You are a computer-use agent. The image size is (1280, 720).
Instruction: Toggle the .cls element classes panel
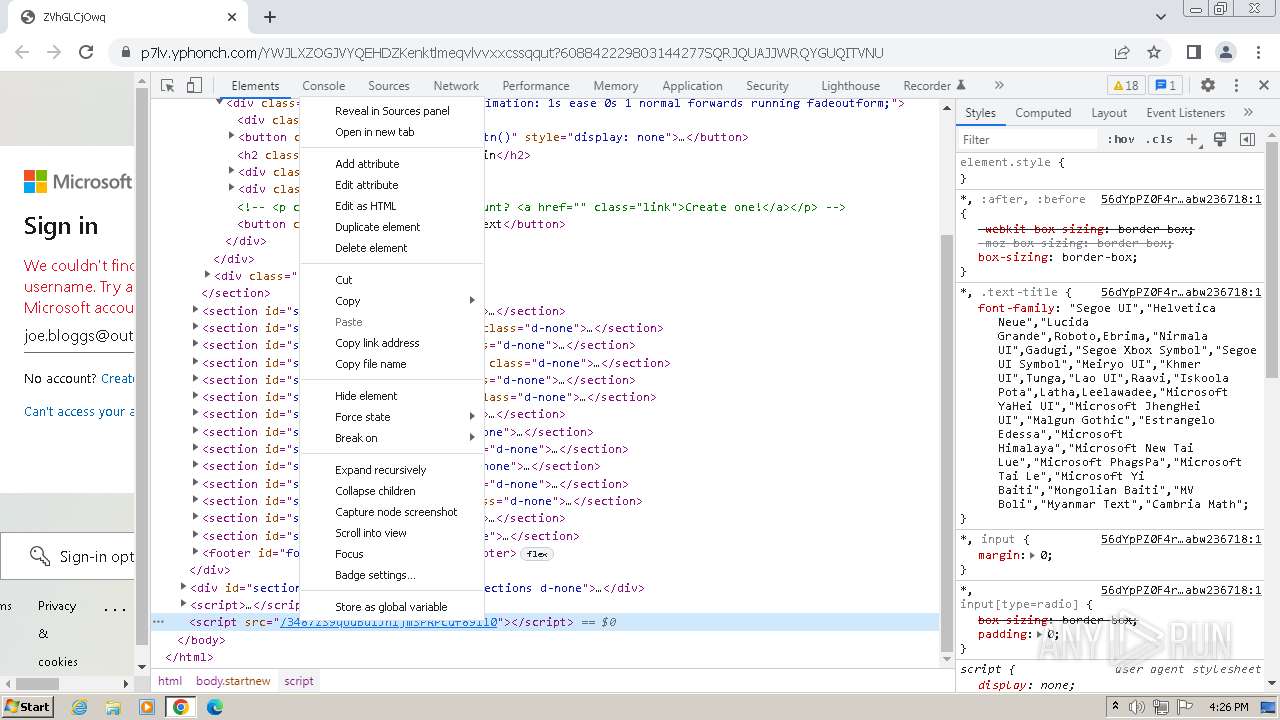coord(1159,140)
